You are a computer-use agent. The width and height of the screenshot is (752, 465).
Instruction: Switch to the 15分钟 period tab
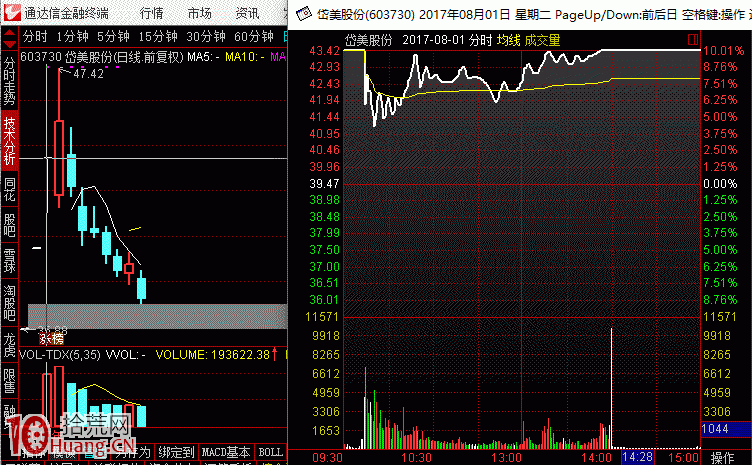point(158,36)
